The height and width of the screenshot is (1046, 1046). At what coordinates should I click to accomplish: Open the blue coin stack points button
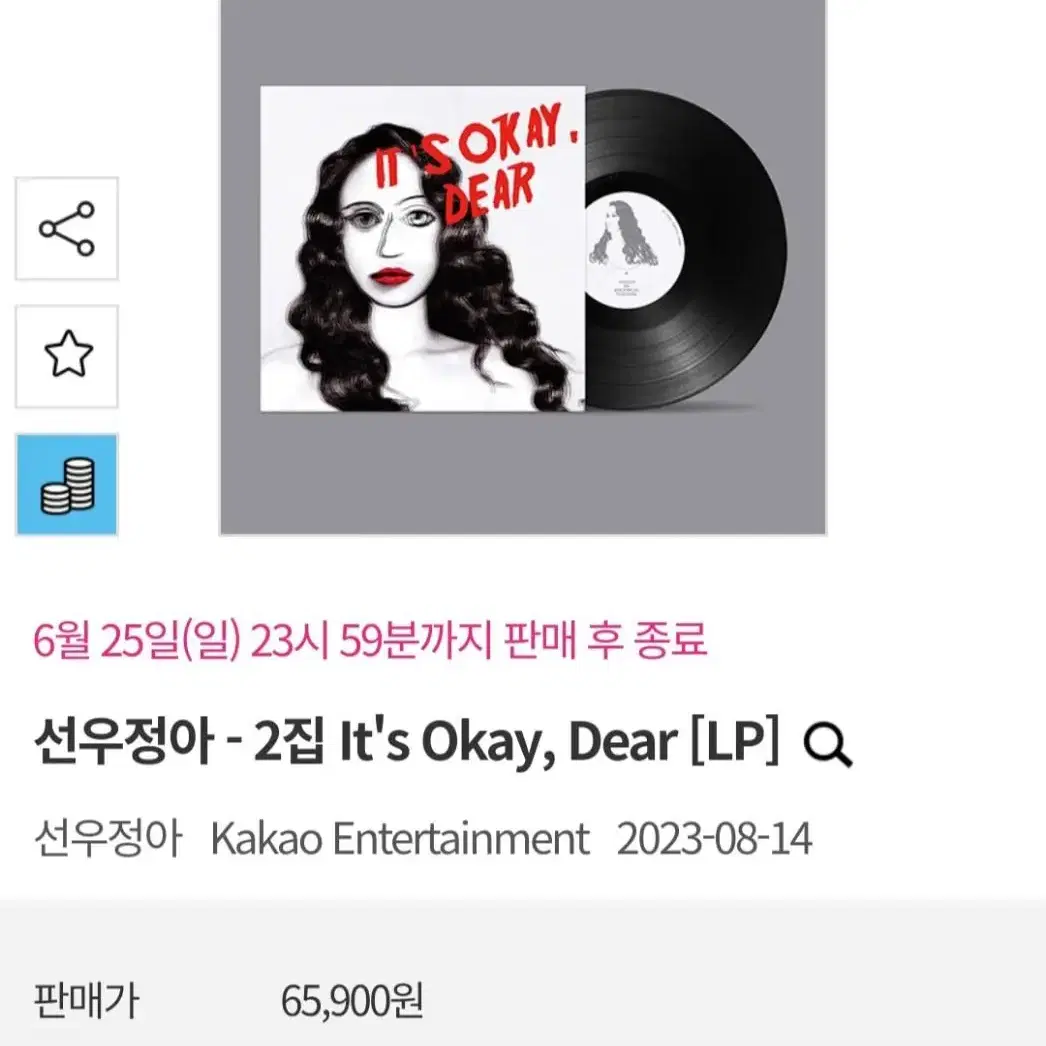click(67, 484)
